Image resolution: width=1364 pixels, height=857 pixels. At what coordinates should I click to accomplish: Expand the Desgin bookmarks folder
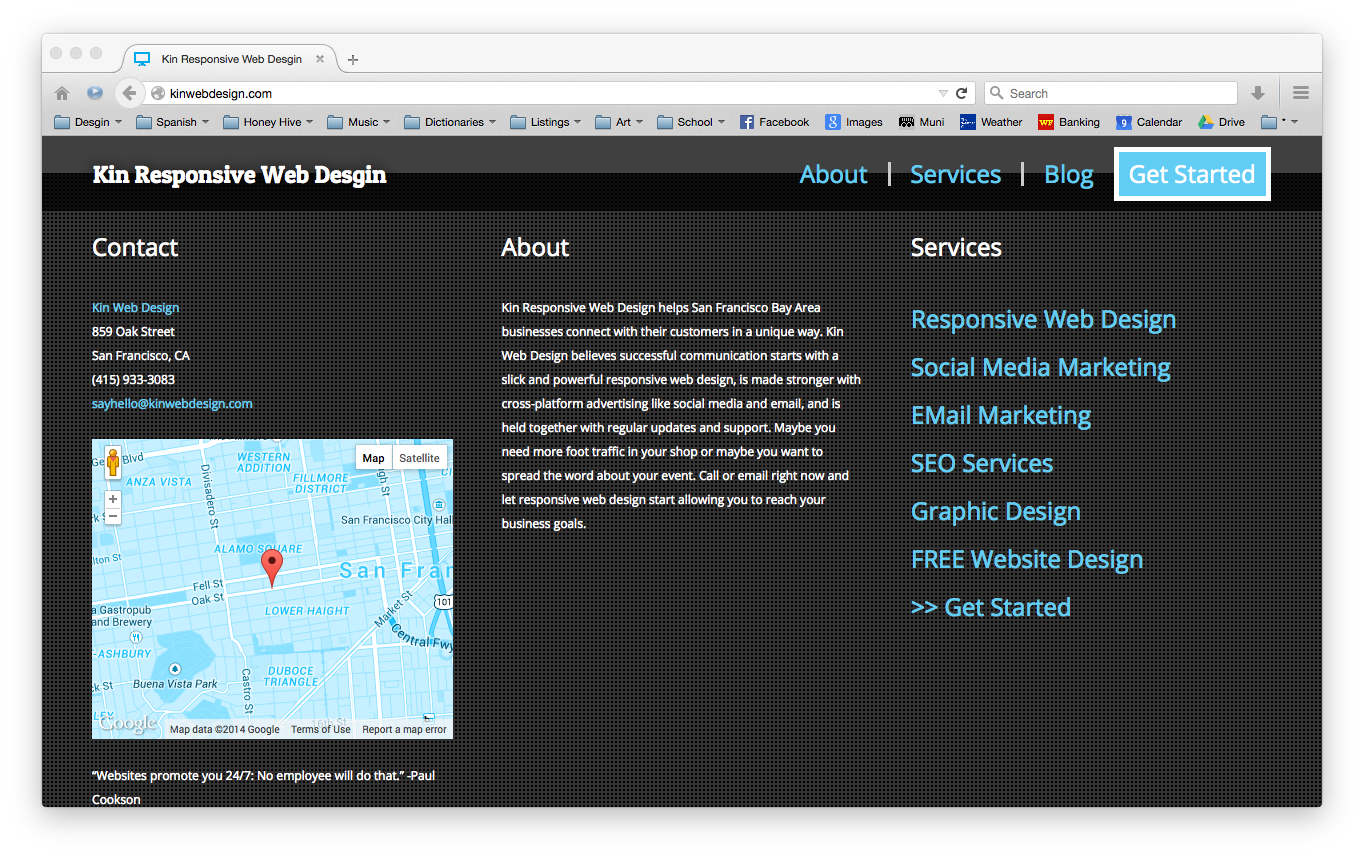coord(88,122)
